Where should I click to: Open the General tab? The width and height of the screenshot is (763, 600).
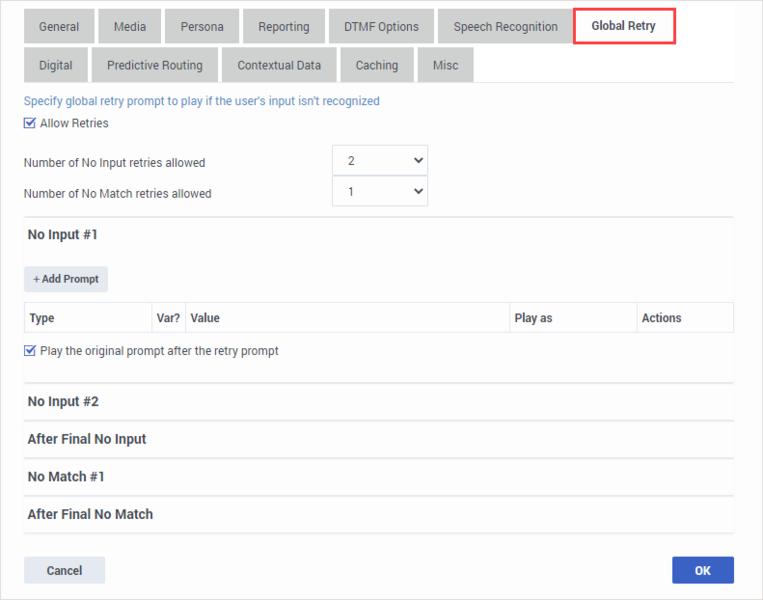[59, 26]
